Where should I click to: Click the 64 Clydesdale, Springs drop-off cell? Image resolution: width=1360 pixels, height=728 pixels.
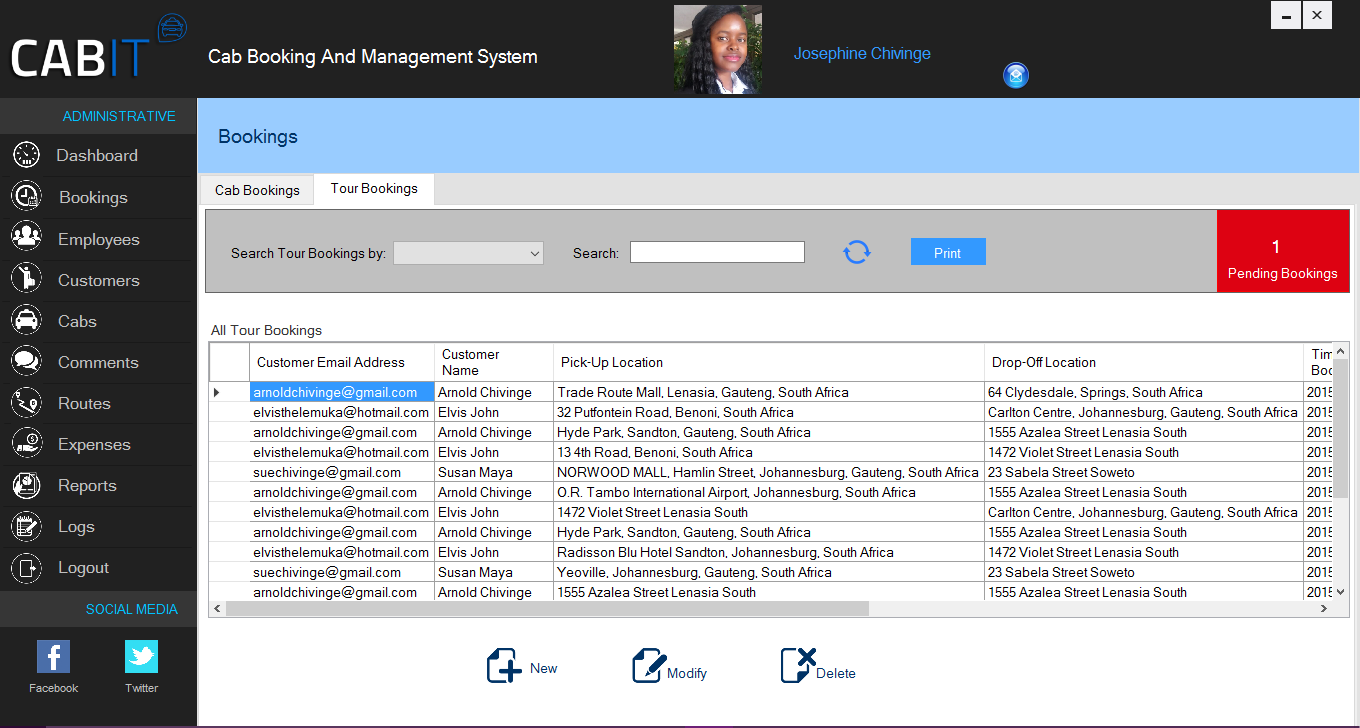1144,392
